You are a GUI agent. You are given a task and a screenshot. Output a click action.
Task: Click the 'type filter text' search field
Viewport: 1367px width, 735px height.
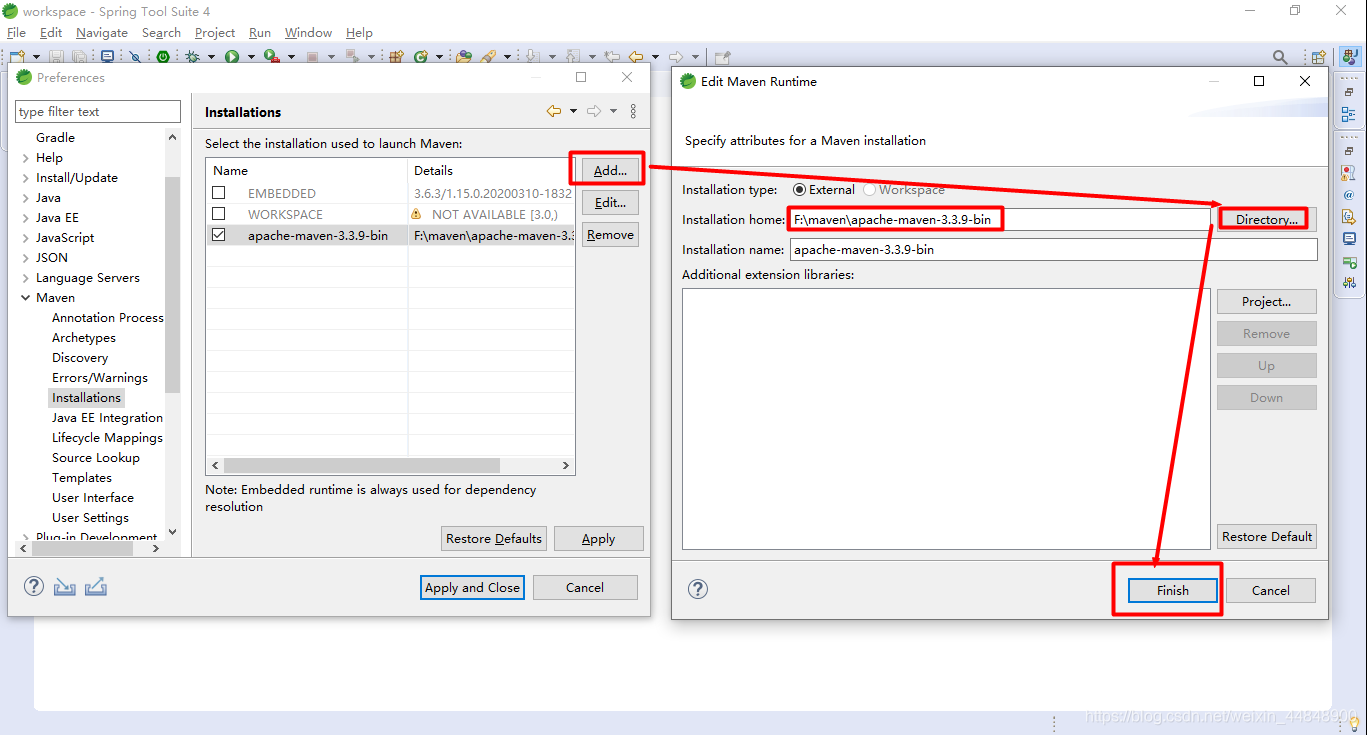(x=98, y=112)
